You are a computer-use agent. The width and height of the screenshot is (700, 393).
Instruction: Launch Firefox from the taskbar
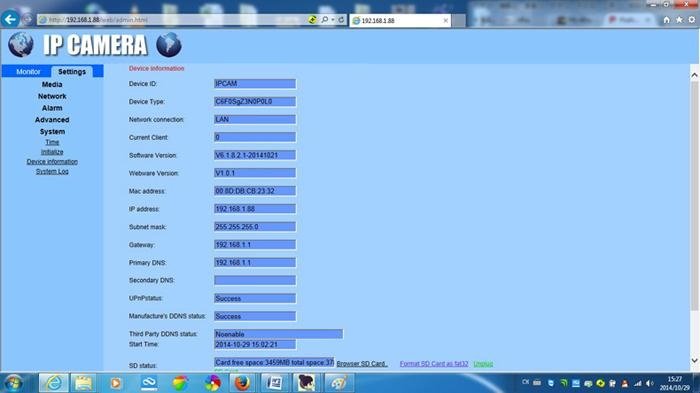242,383
